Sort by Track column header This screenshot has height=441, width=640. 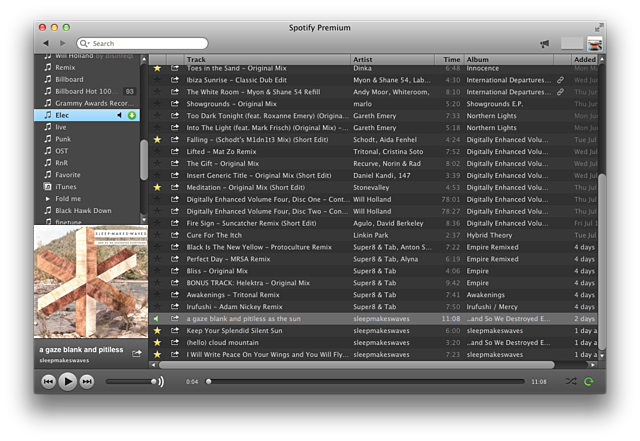pyautogui.click(x=267, y=59)
